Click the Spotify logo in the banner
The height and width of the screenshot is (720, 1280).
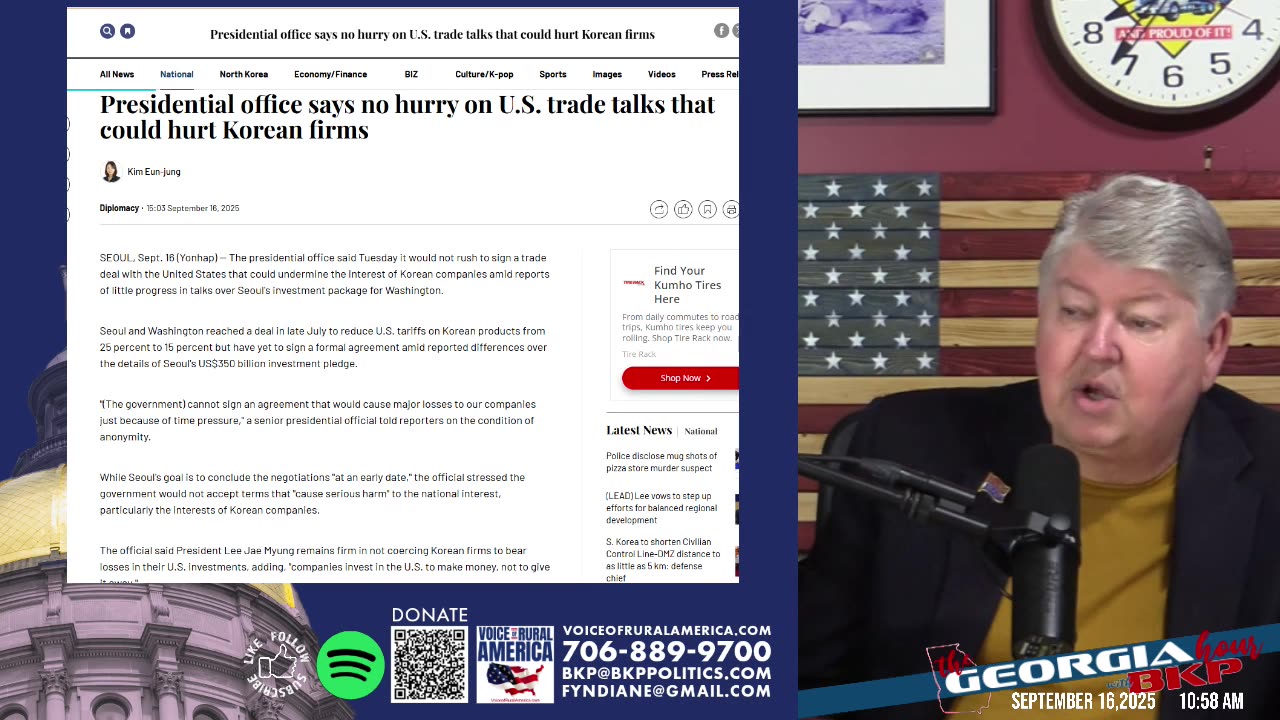351,665
